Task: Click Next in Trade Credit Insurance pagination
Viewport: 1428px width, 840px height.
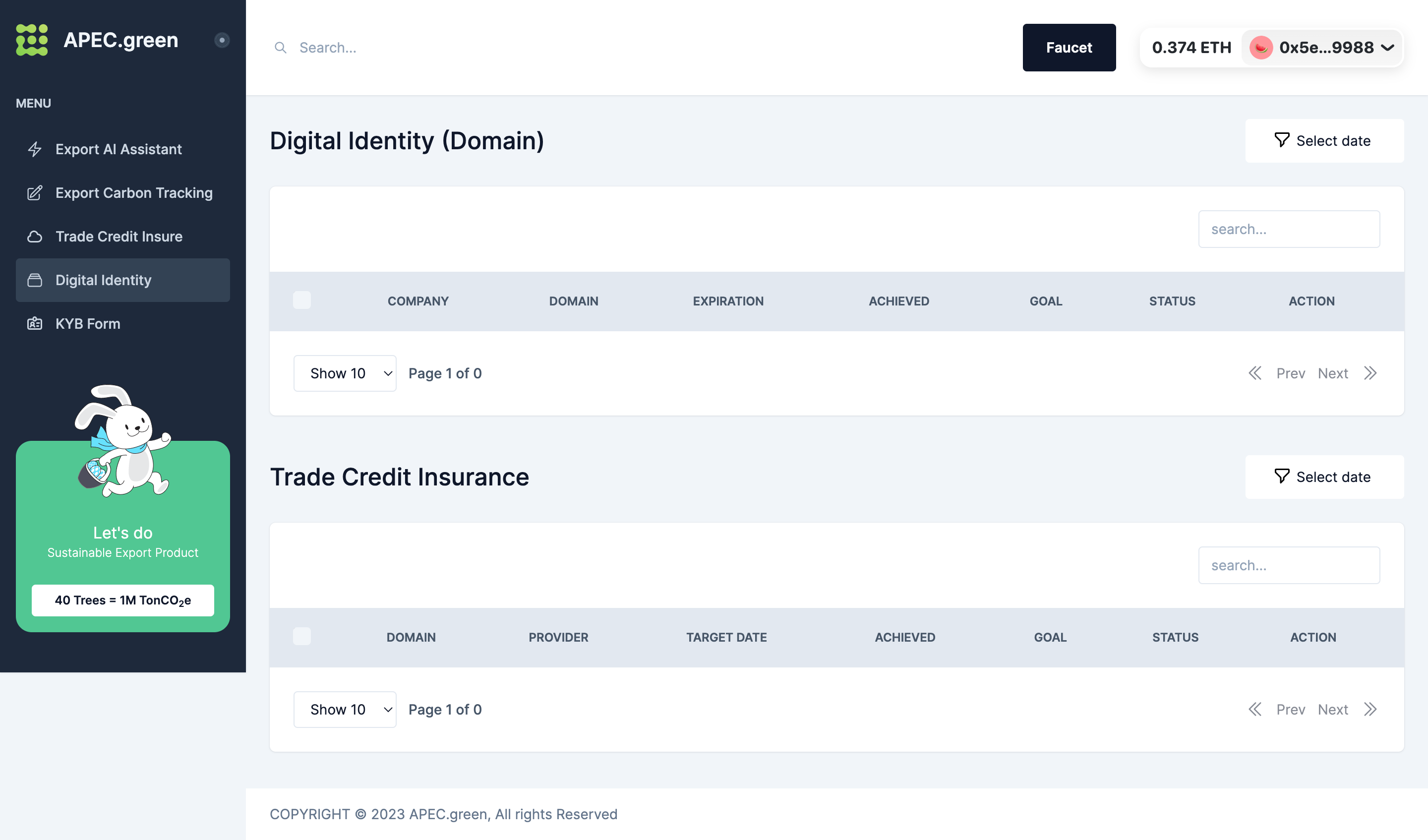Action: pos(1332,709)
